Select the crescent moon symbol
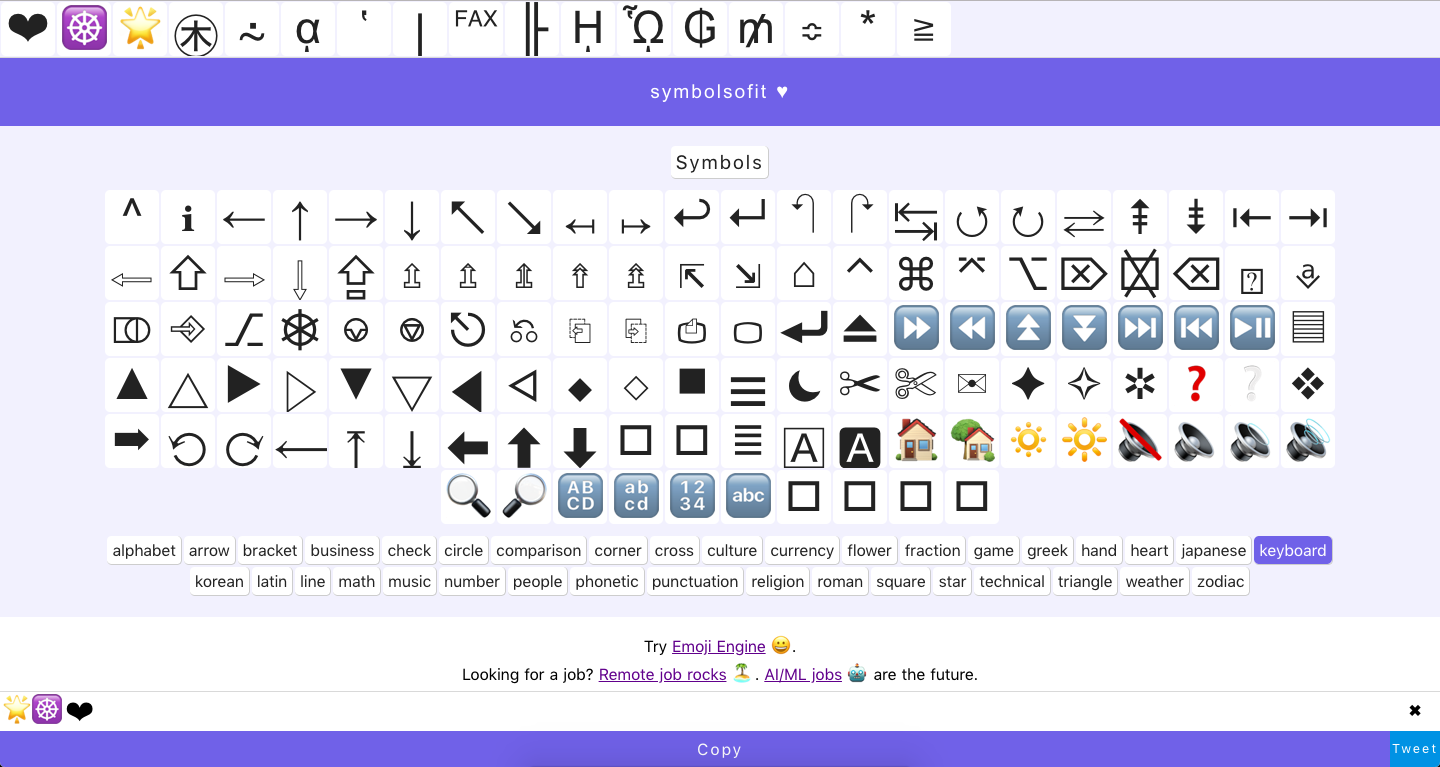This screenshot has width=1440, height=767. (804, 384)
